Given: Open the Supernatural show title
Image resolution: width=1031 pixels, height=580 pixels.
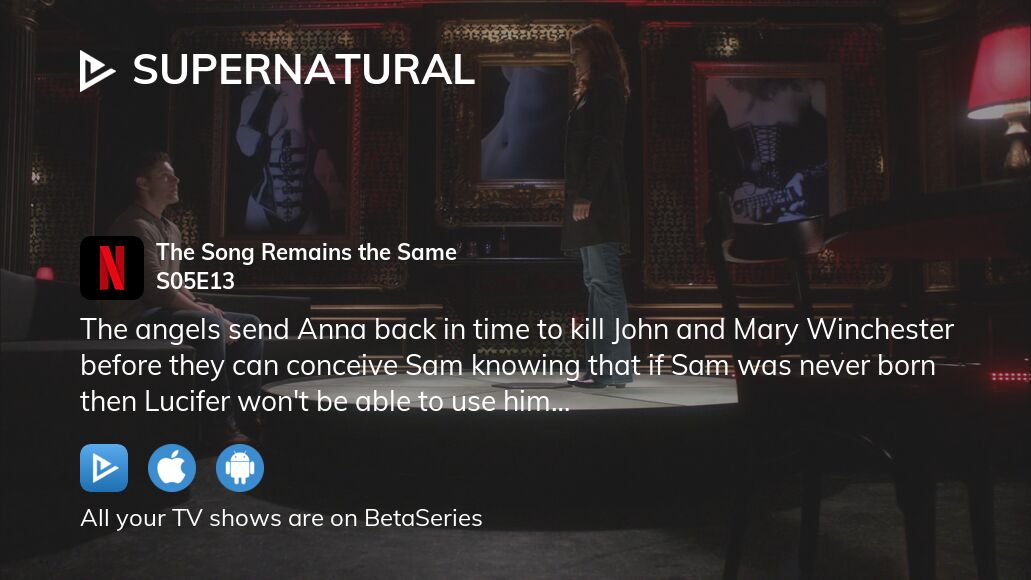Looking at the screenshot, I should [x=304, y=70].
